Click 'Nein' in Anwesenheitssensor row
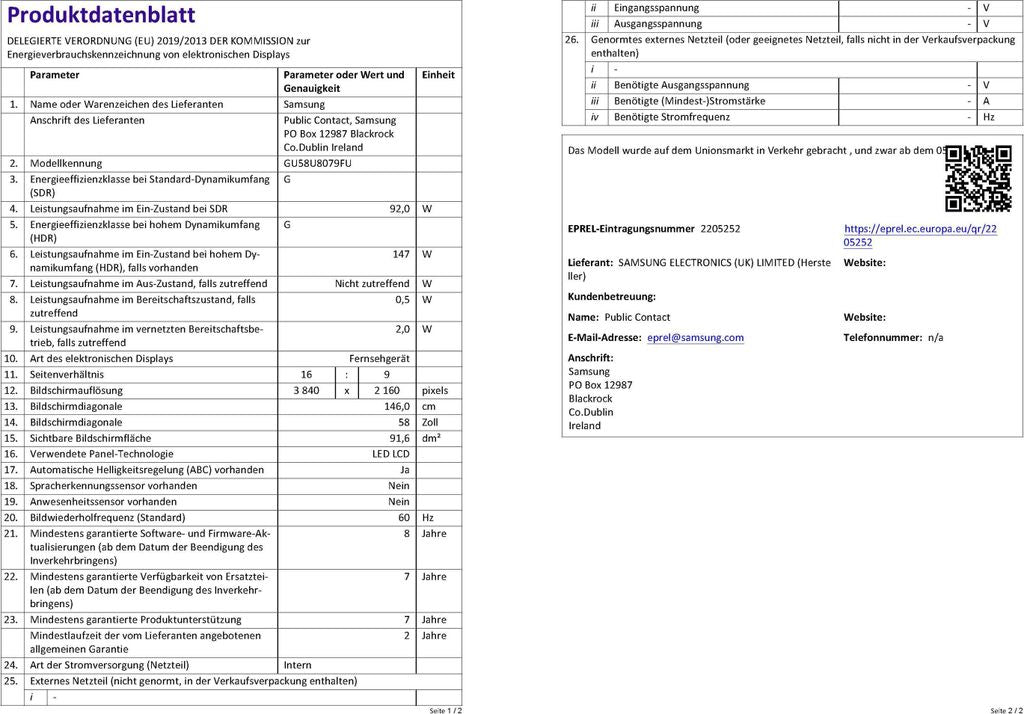1024x714 pixels. [399, 502]
